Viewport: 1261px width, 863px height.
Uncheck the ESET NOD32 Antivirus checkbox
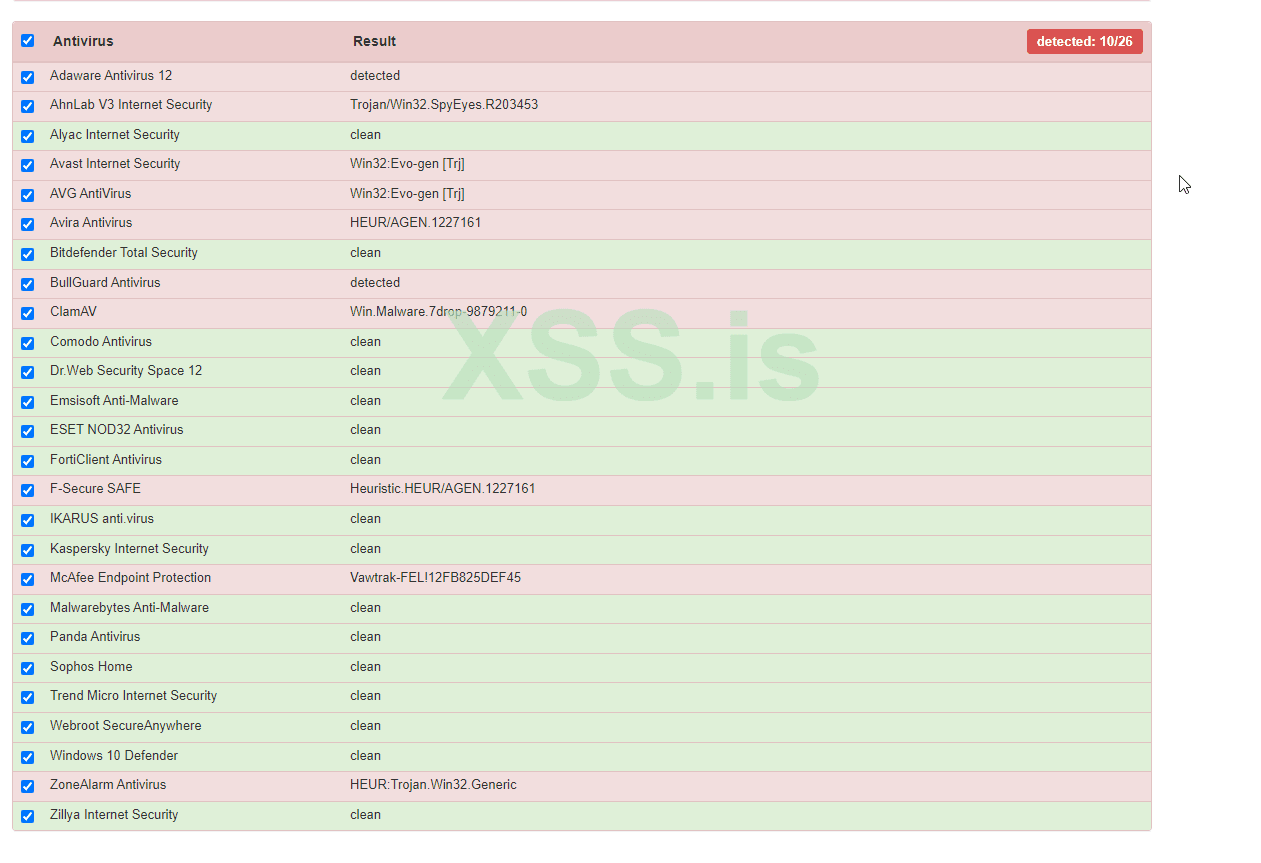point(28,431)
